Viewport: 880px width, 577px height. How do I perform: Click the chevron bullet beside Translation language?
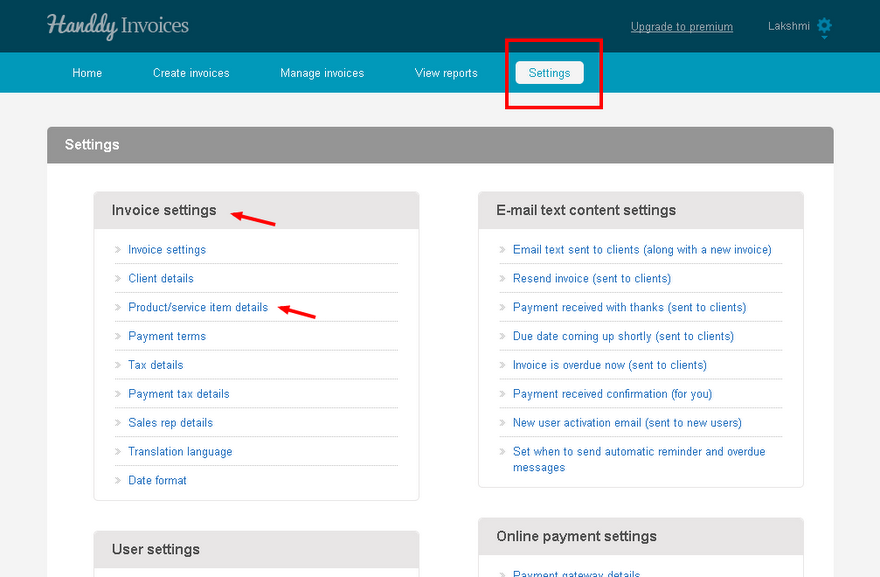point(118,451)
